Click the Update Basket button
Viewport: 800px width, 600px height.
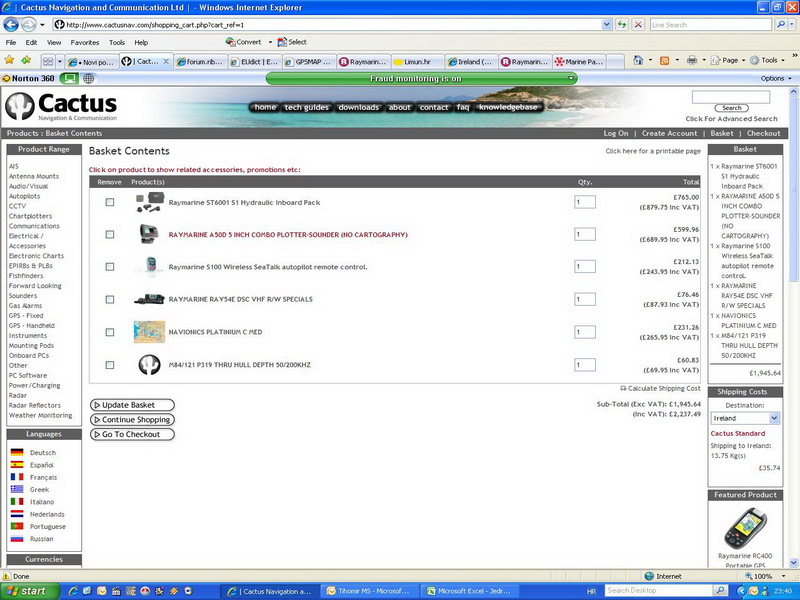click(x=132, y=405)
